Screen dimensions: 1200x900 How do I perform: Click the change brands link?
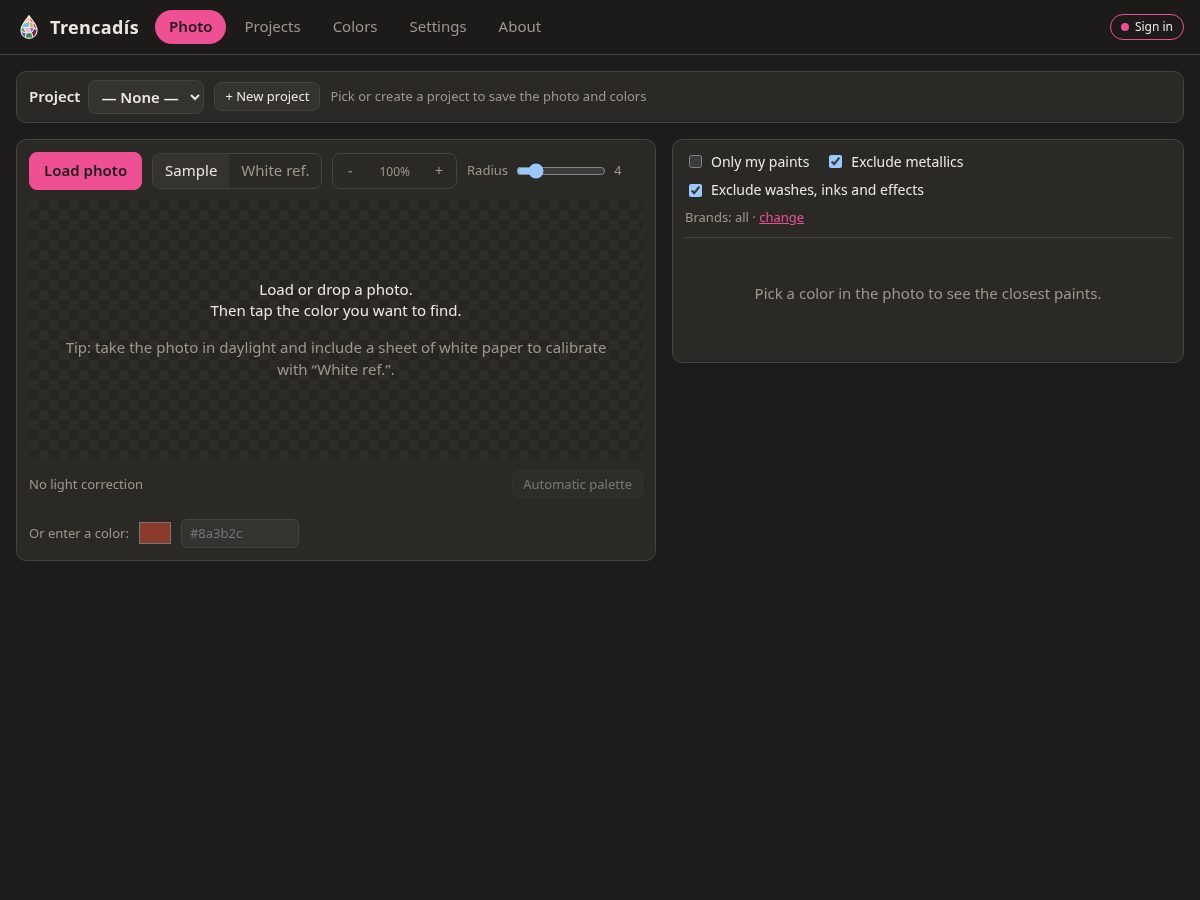pyautogui.click(x=781, y=217)
